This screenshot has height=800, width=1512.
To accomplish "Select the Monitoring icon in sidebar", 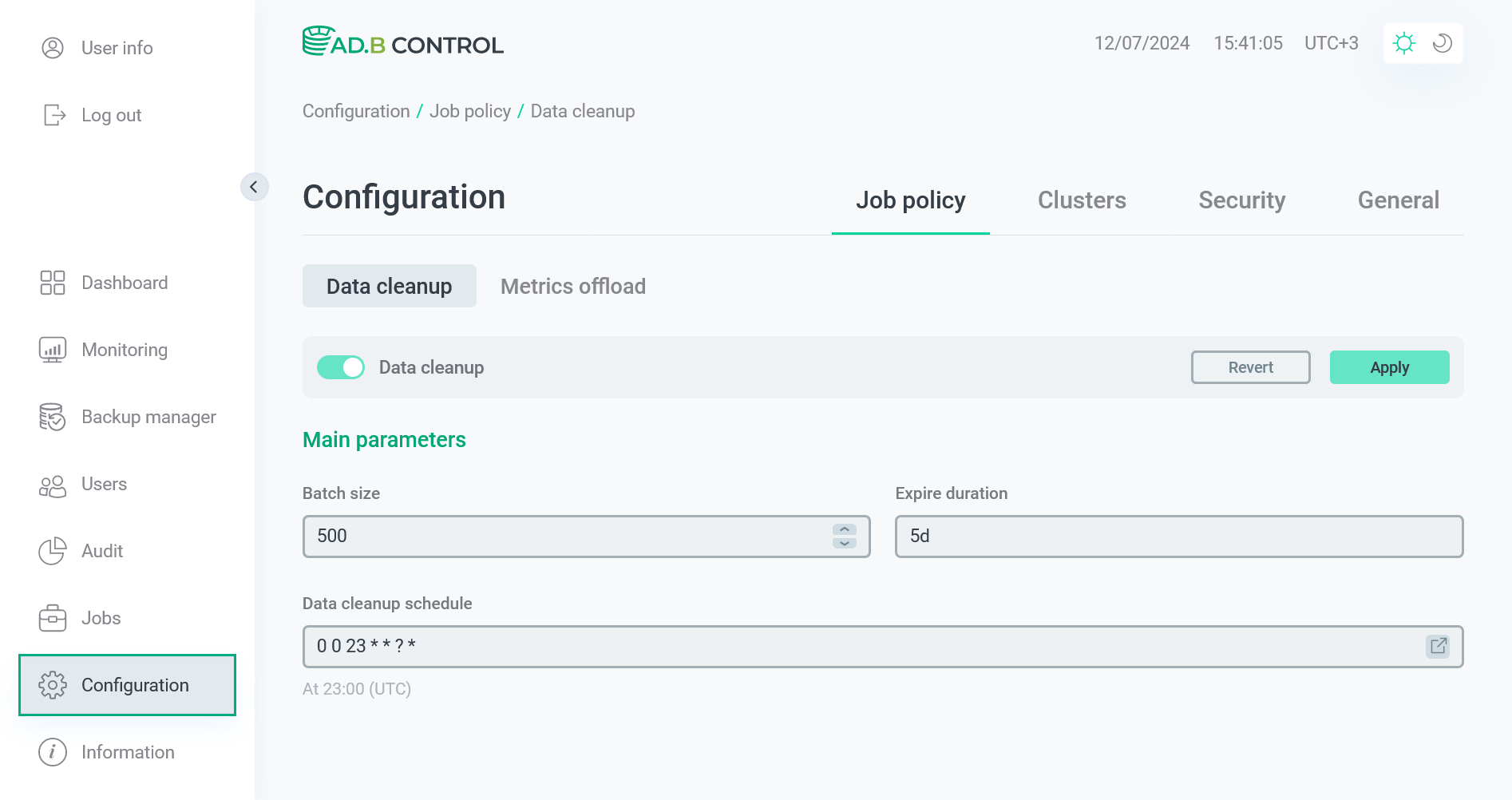I will click(x=52, y=349).
